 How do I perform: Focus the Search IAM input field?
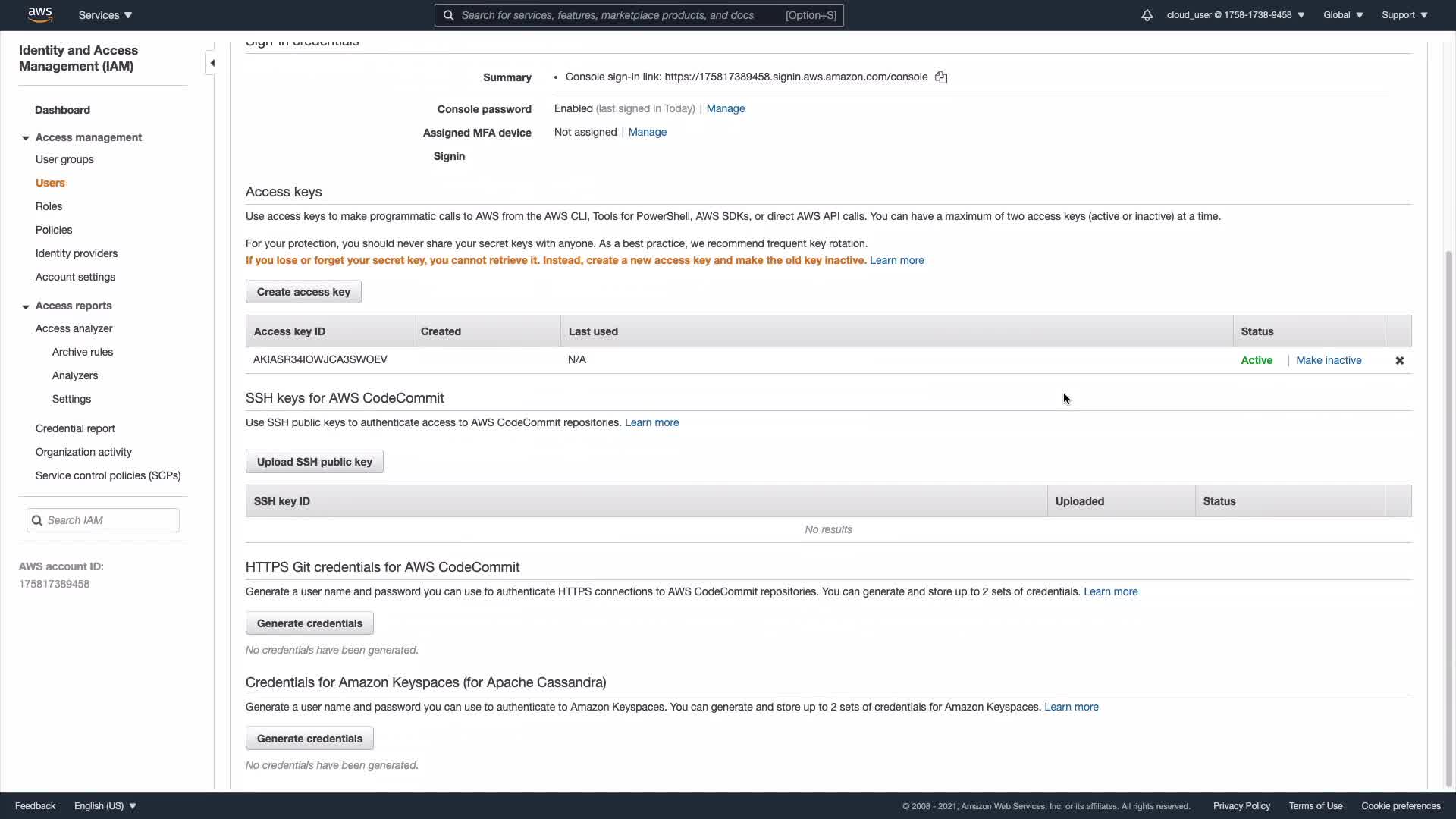pos(110,520)
